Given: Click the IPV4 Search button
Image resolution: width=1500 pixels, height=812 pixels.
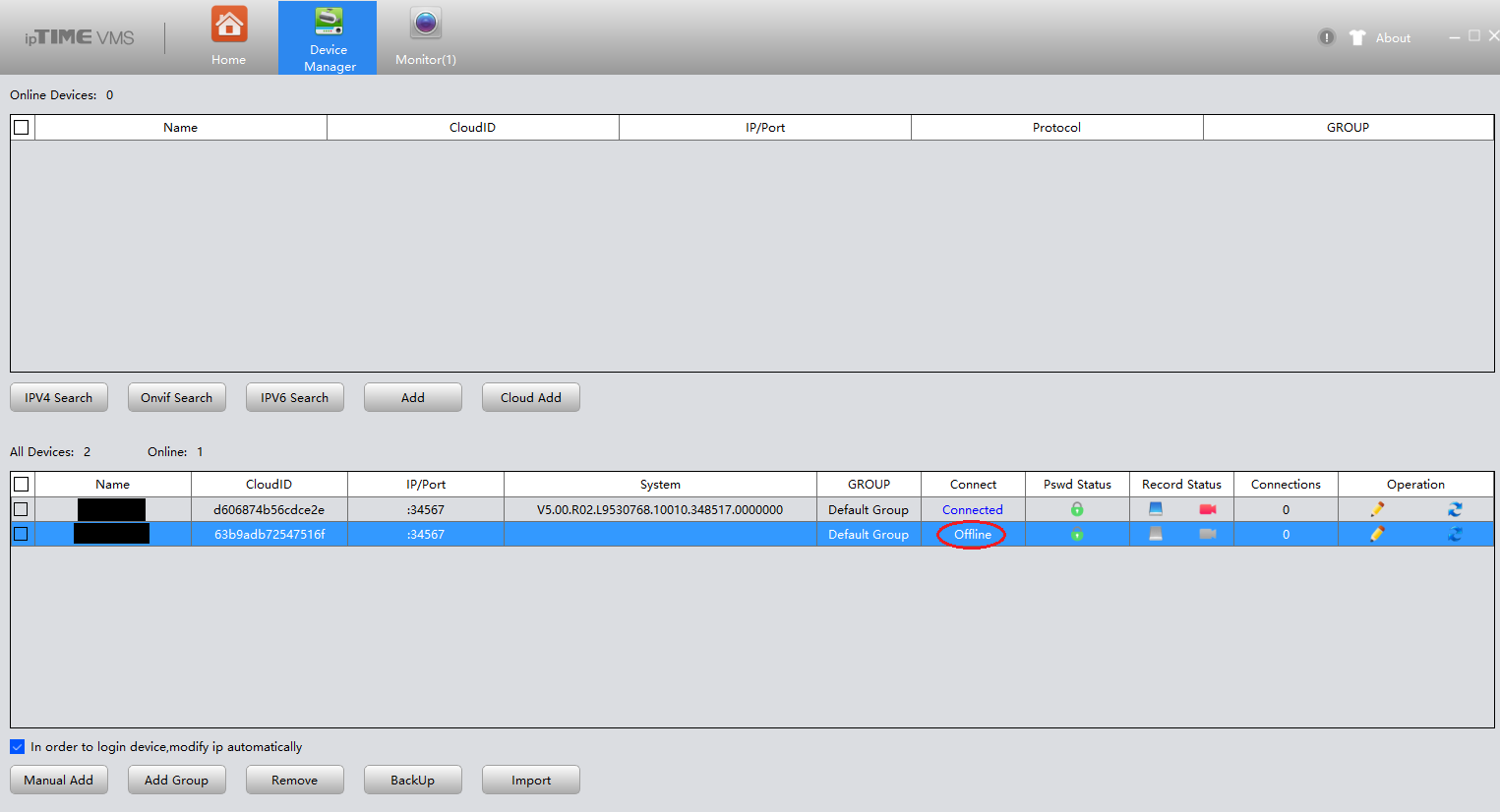Looking at the screenshot, I should pyautogui.click(x=59, y=397).
